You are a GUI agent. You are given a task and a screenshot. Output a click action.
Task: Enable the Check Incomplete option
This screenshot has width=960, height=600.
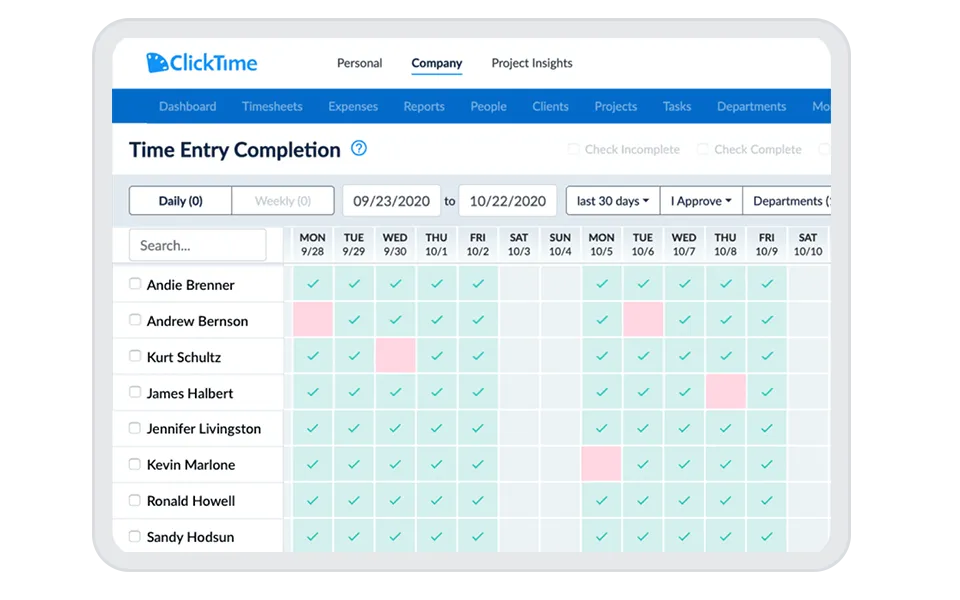coord(574,149)
